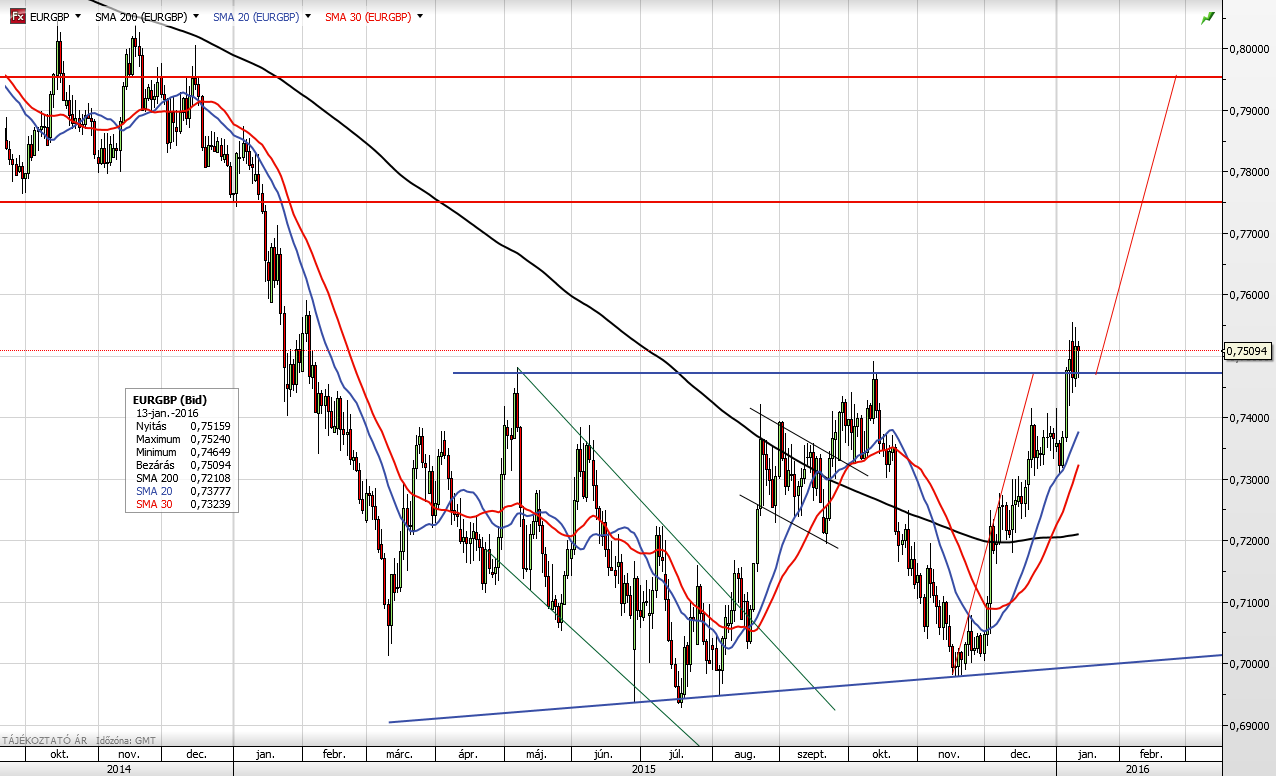Click the 13-jan.-2016 date in data box
The height and width of the screenshot is (776, 1276).
pyautogui.click(x=169, y=412)
